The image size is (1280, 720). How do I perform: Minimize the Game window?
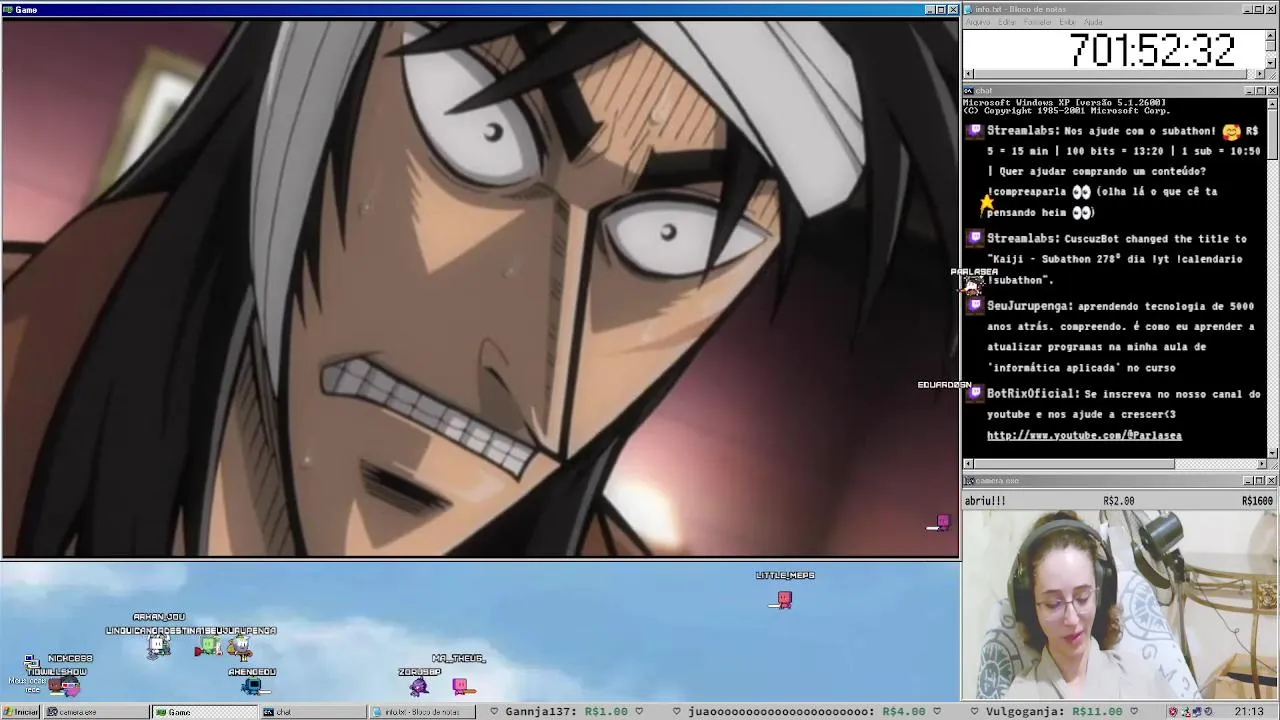pos(929,9)
